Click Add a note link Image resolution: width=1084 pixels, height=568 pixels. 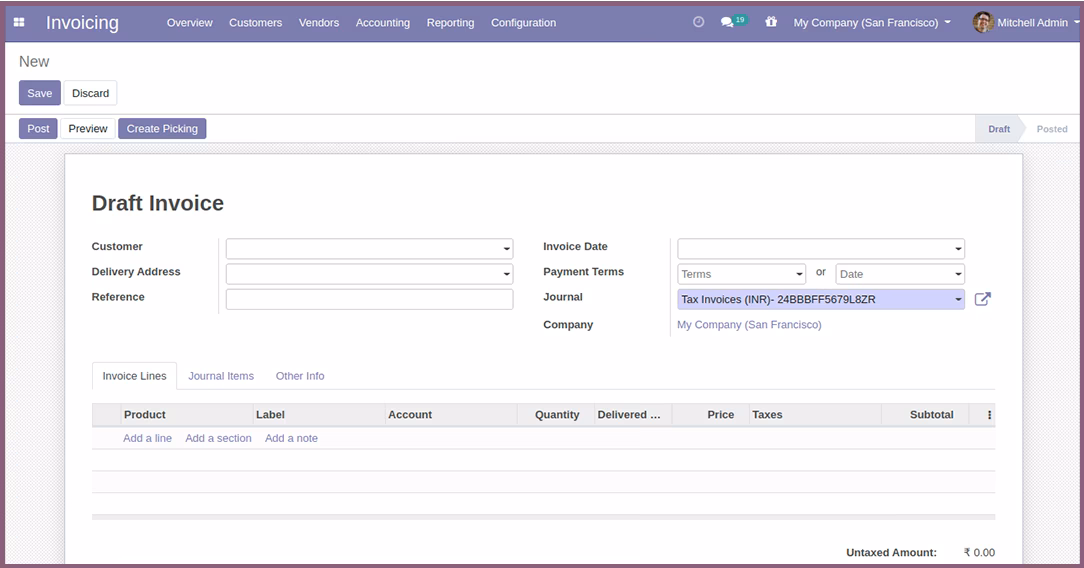(291, 438)
